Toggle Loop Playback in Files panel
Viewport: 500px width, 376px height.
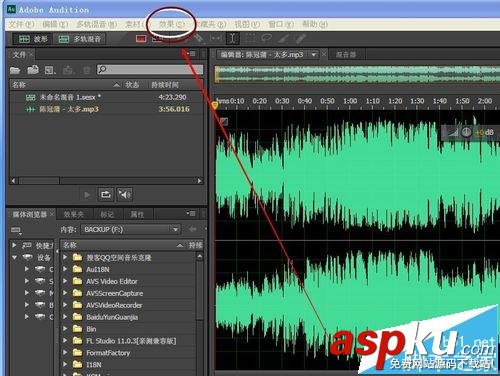[106, 194]
